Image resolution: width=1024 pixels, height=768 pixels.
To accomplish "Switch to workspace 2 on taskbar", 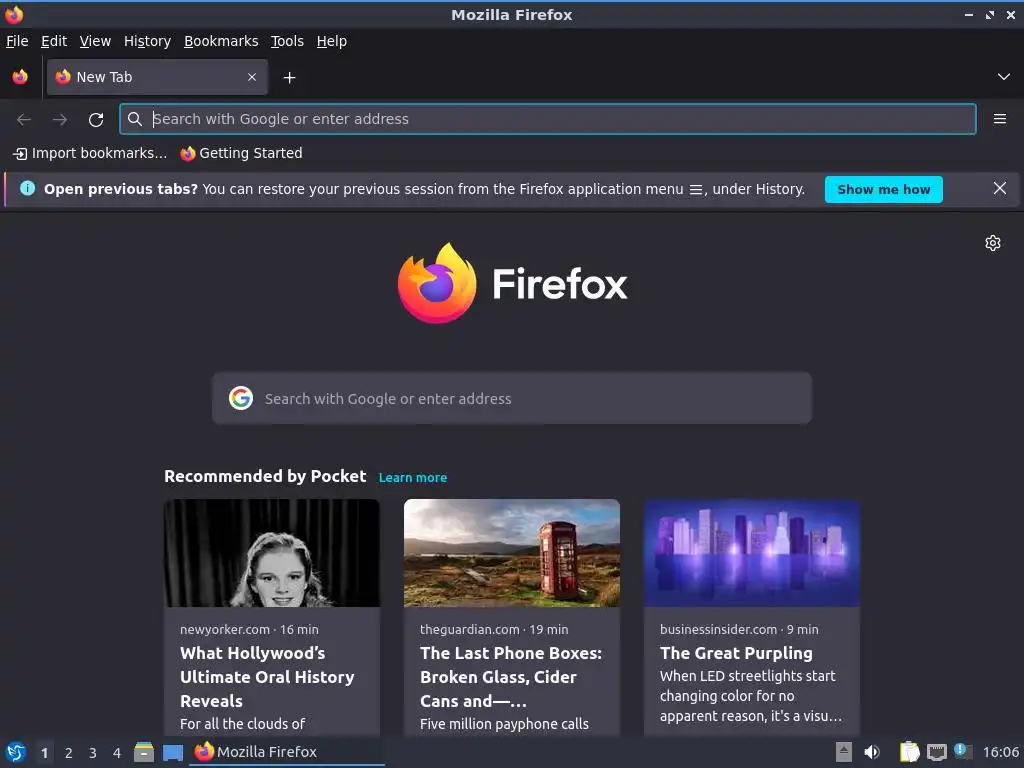I will click(x=69, y=753).
